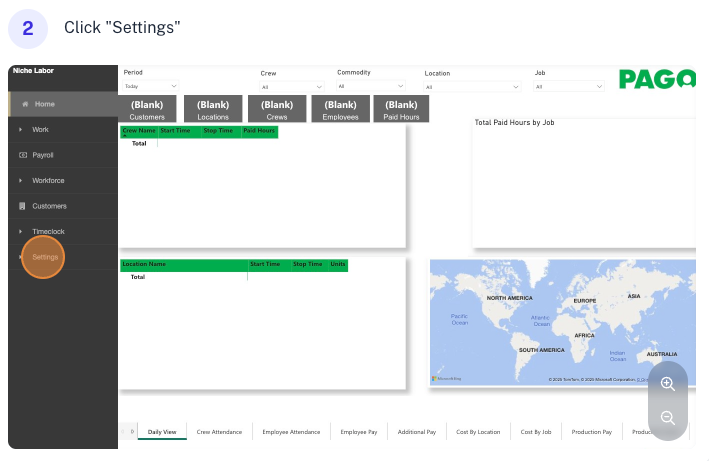Expand the Timeclock menu arrow
The width and height of the screenshot is (709, 461).
(x=21, y=232)
